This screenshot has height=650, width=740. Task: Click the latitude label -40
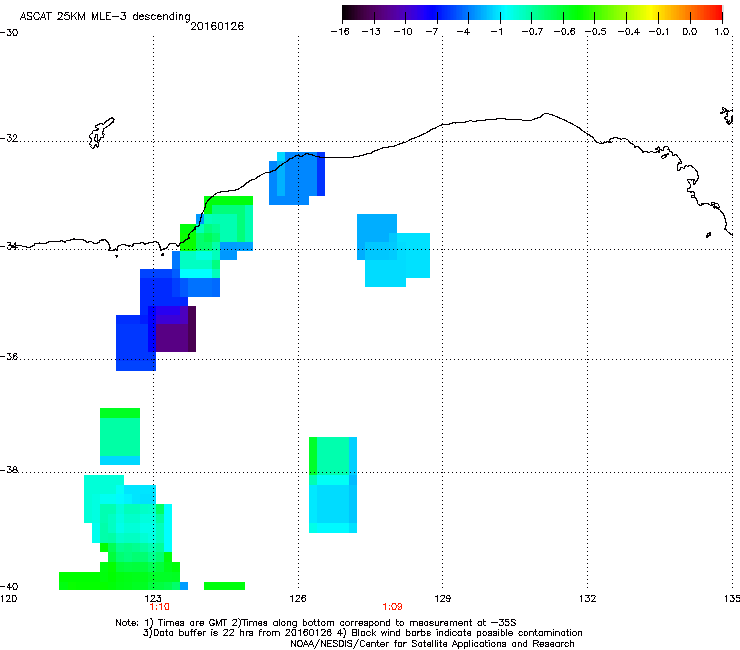pyautogui.click(x=9, y=586)
